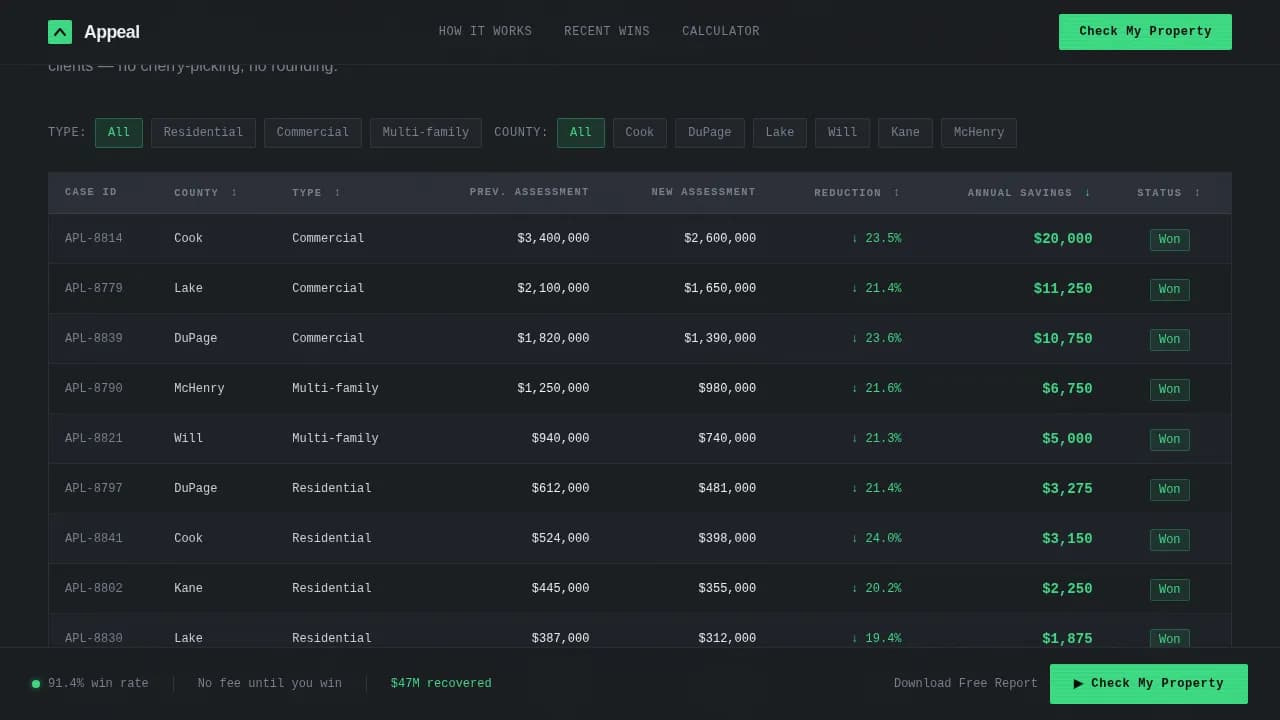Image resolution: width=1280 pixels, height=720 pixels.
Task: Open the Calculator nav link
Action: coord(720,32)
